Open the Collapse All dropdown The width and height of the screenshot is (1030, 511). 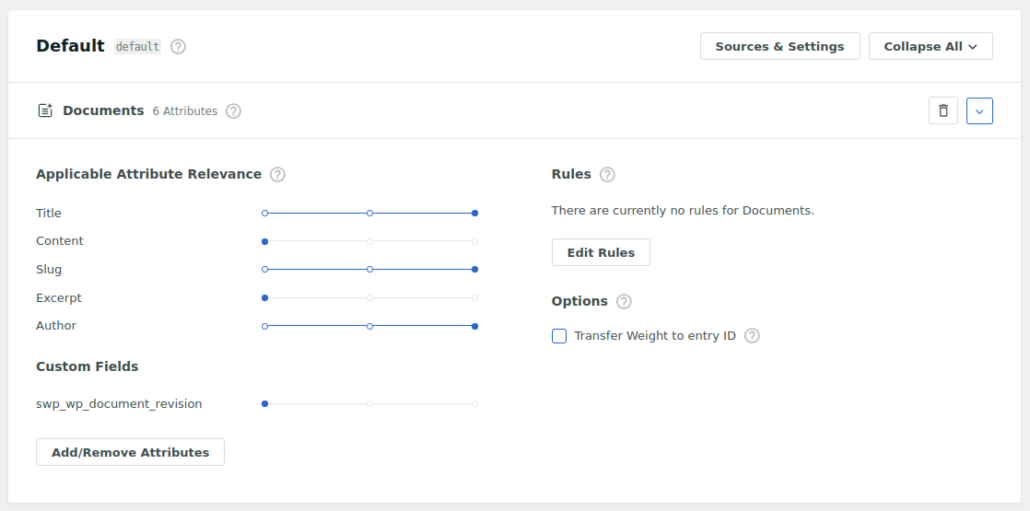click(930, 46)
